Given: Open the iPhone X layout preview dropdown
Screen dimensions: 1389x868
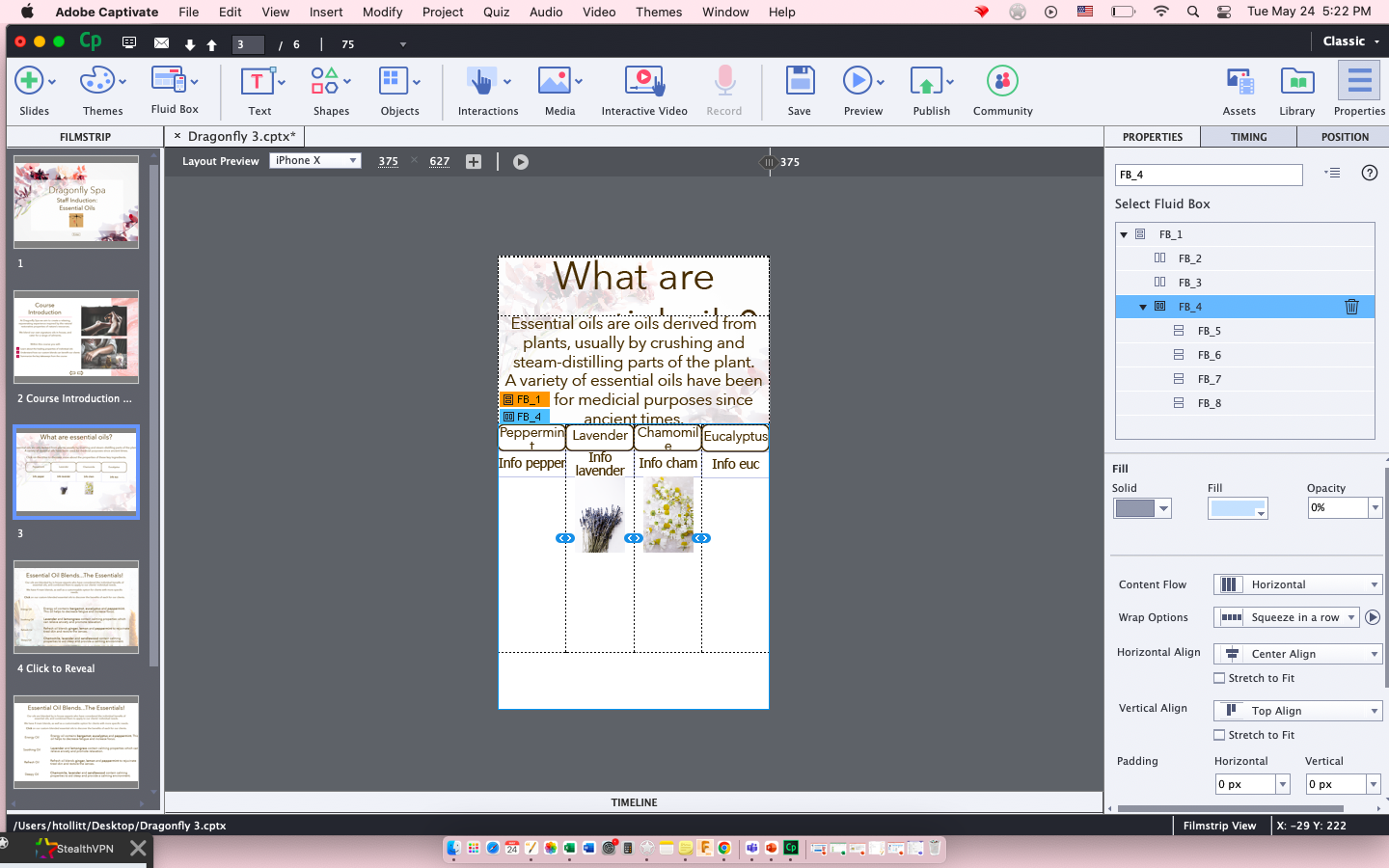Looking at the screenshot, I should pyautogui.click(x=315, y=160).
